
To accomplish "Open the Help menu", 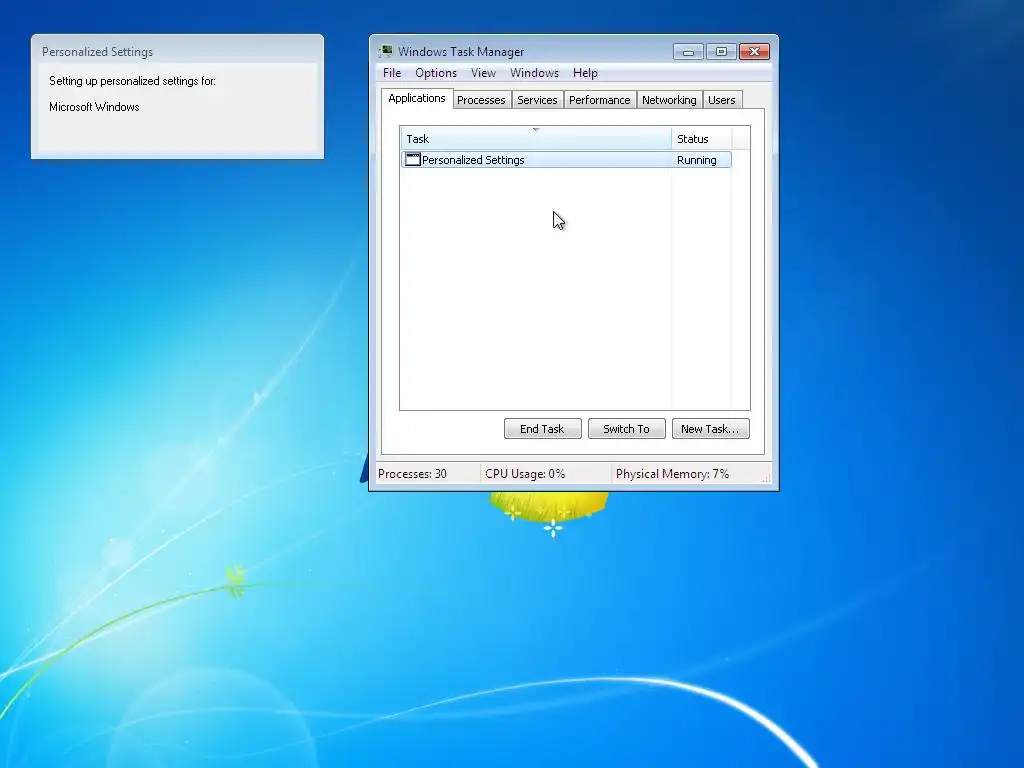I will [585, 73].
